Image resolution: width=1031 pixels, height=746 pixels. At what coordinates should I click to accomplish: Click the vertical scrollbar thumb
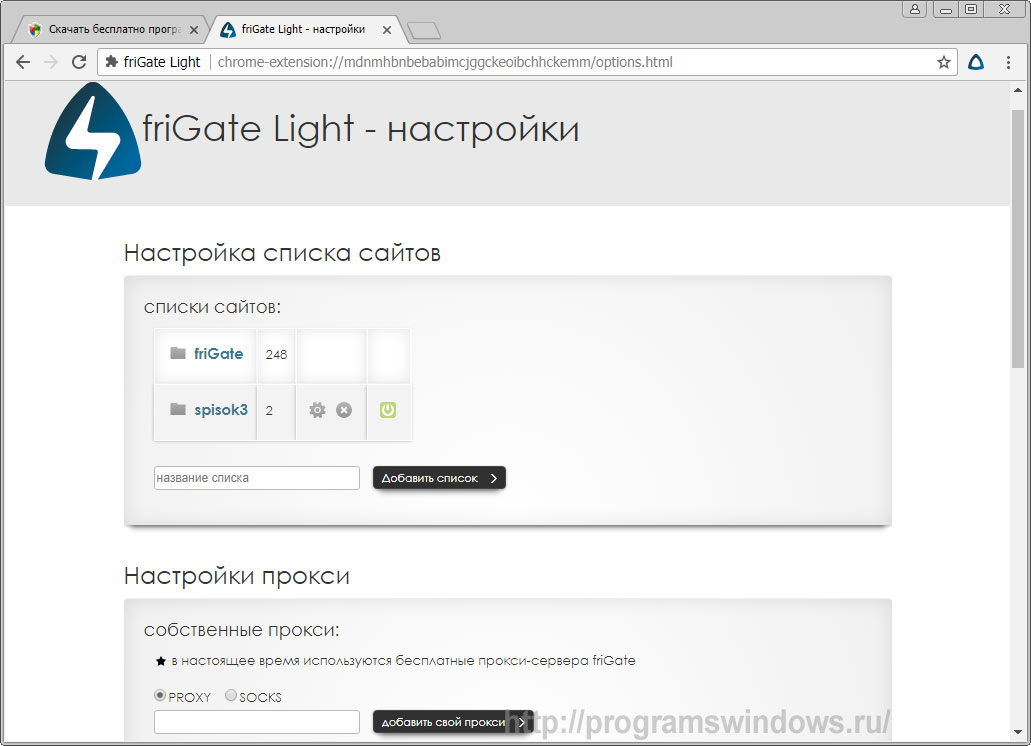point(1018,238)
